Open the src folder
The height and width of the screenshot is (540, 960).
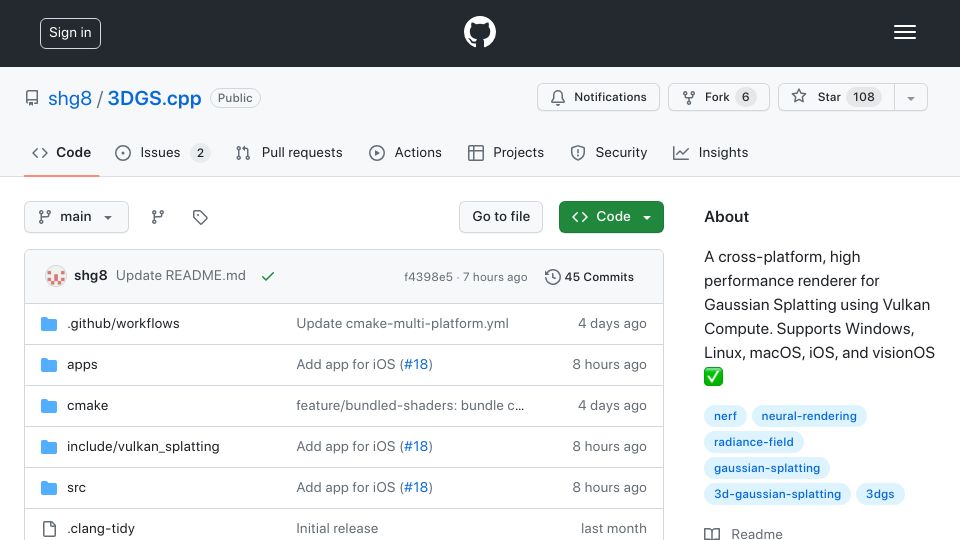(x=76, y=487)
